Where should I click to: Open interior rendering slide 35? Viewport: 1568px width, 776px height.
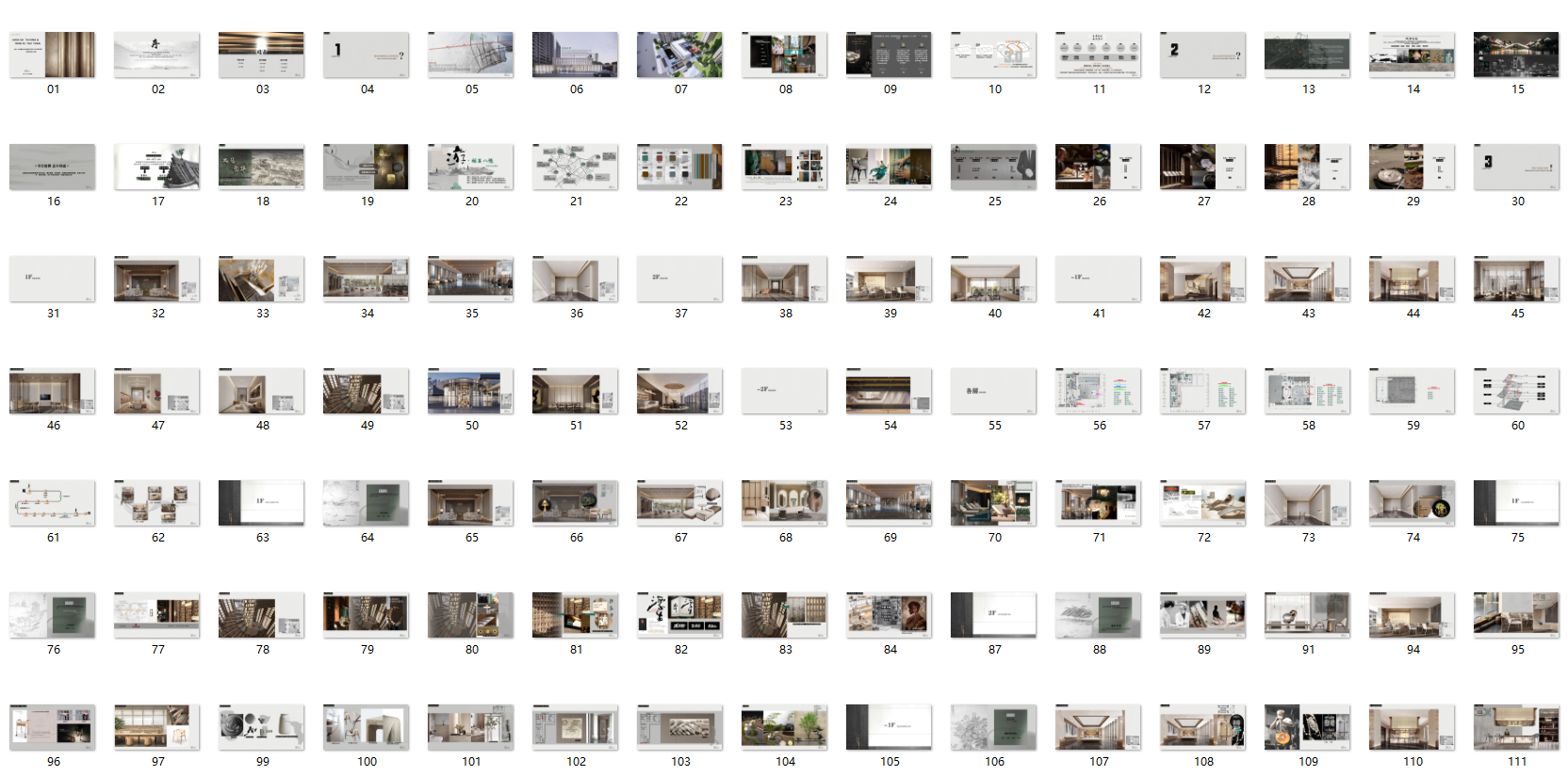471,279
